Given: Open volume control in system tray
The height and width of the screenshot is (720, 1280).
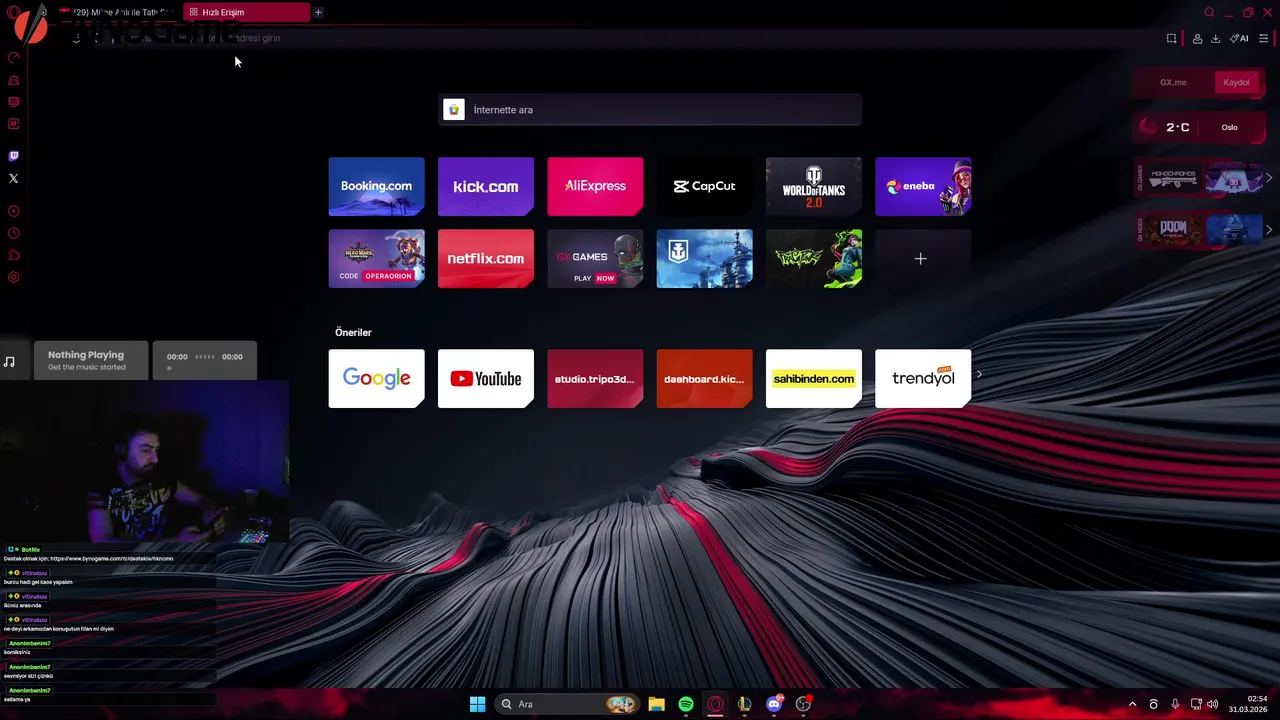Looking at the screenshot, I should 1212,704.
